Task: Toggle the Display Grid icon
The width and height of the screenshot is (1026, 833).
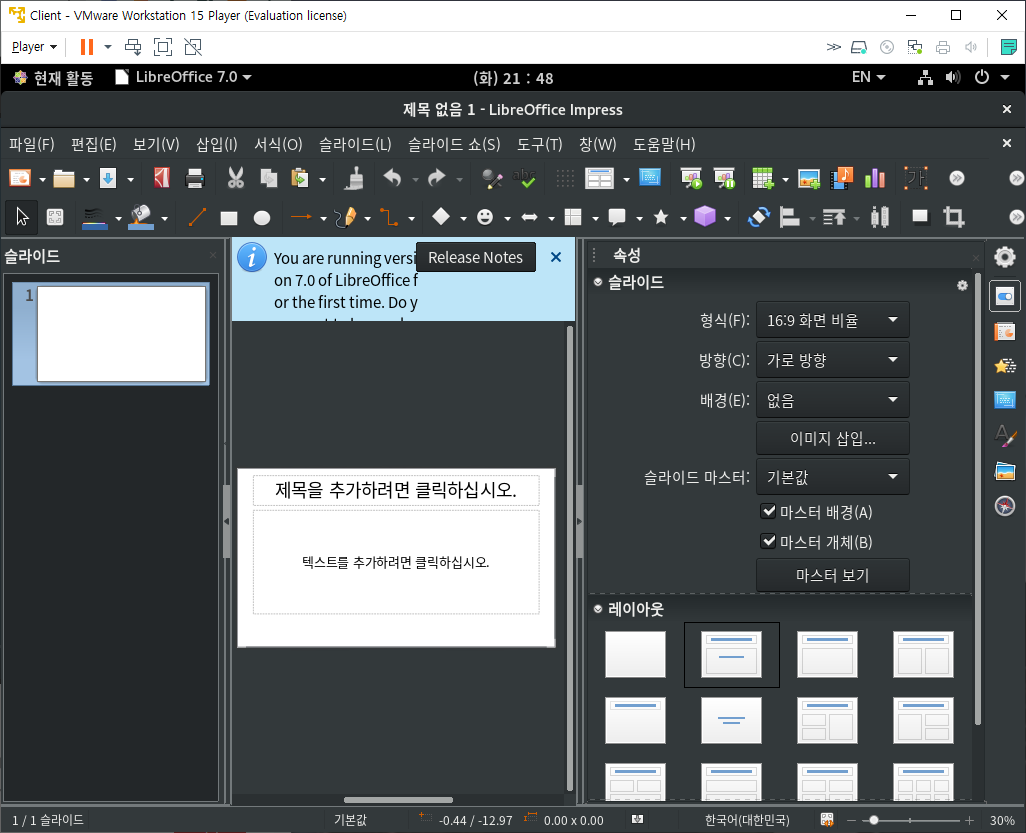Action: [x=565, y=178]
